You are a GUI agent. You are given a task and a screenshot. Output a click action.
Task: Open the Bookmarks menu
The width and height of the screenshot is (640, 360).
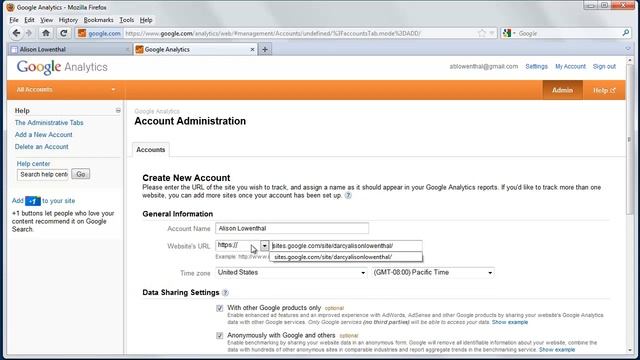(x=98, y=20)
